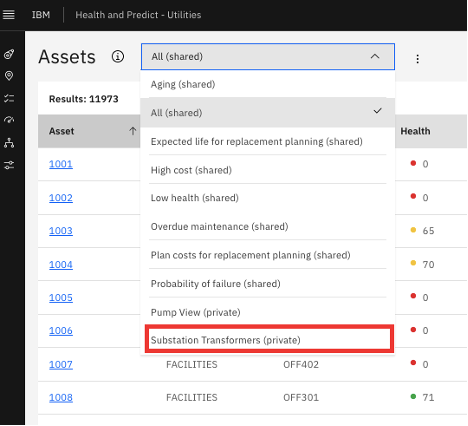Sort by the Asset column arrow
468x426 pixels.
click(133, 131)
